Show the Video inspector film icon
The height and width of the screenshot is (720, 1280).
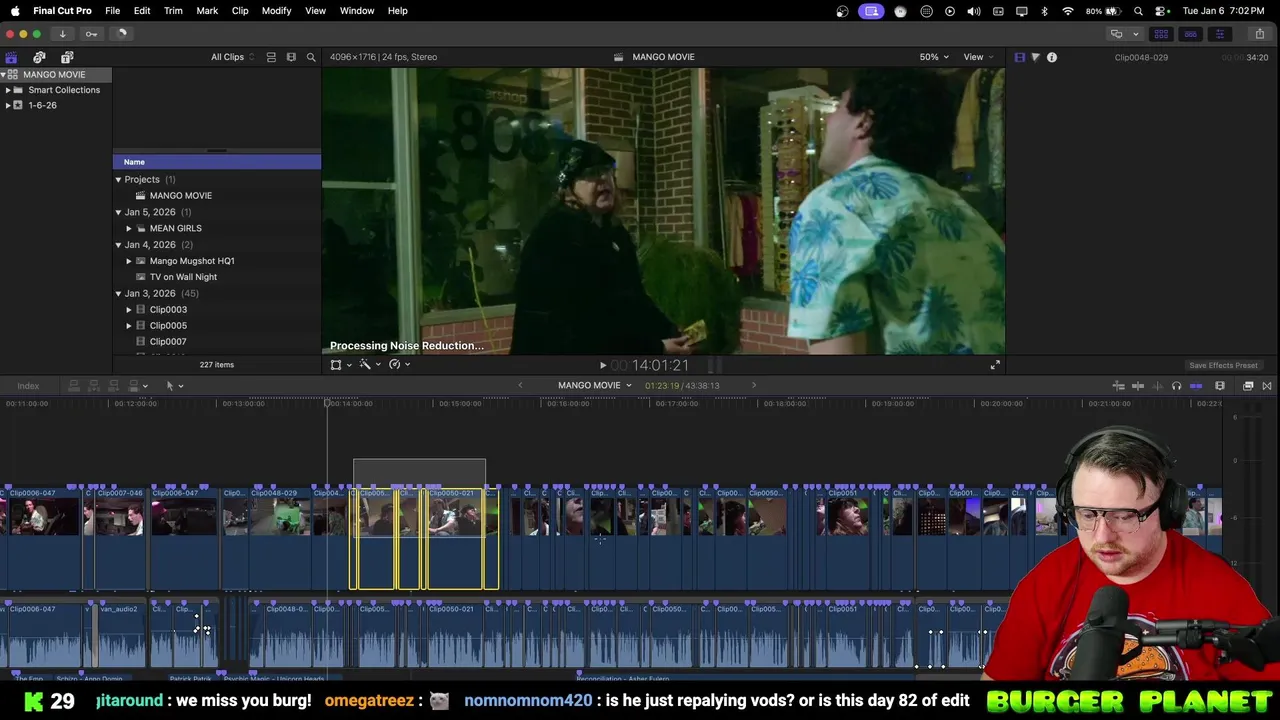(x=1020, y=57)
